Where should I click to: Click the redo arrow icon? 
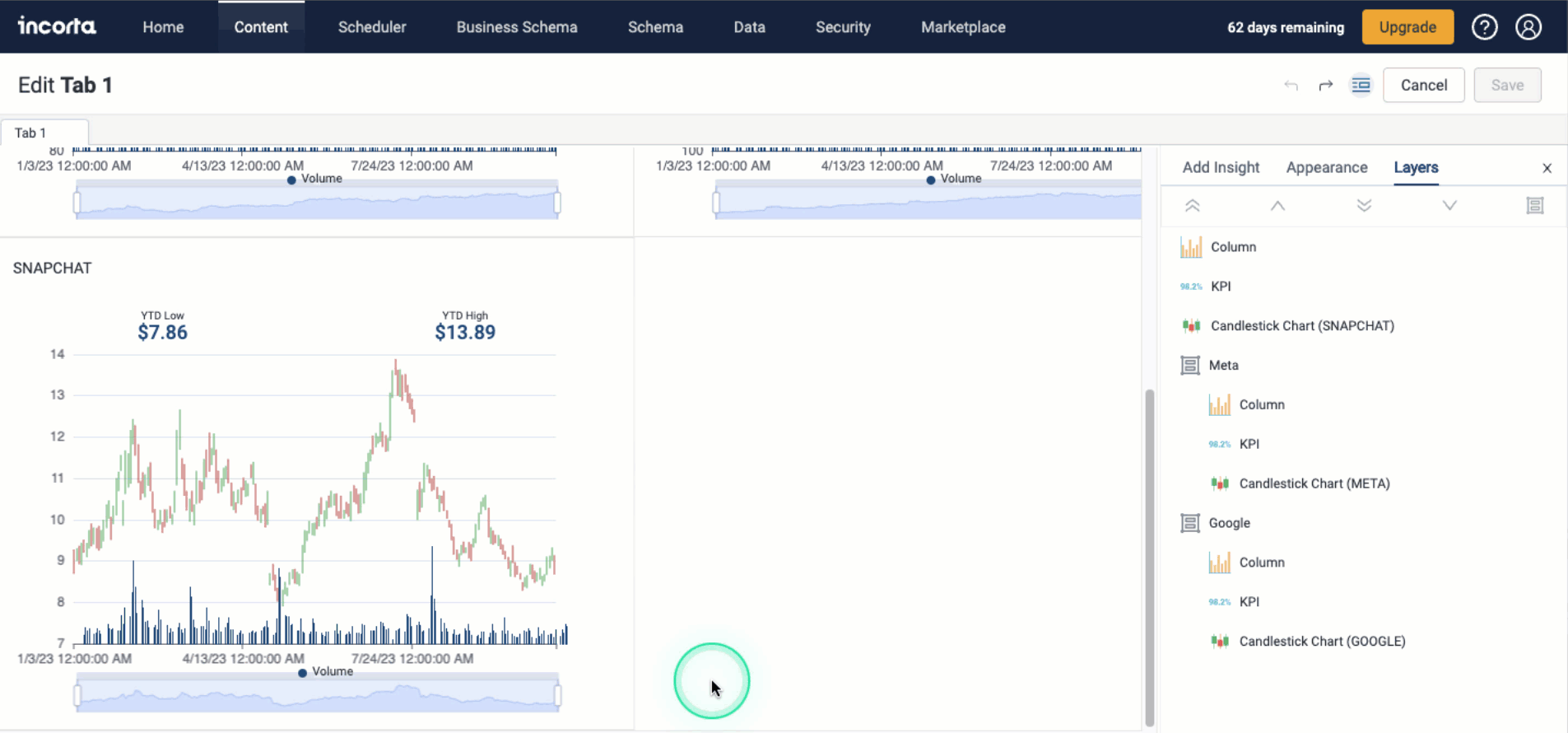tap(1325, 85)
